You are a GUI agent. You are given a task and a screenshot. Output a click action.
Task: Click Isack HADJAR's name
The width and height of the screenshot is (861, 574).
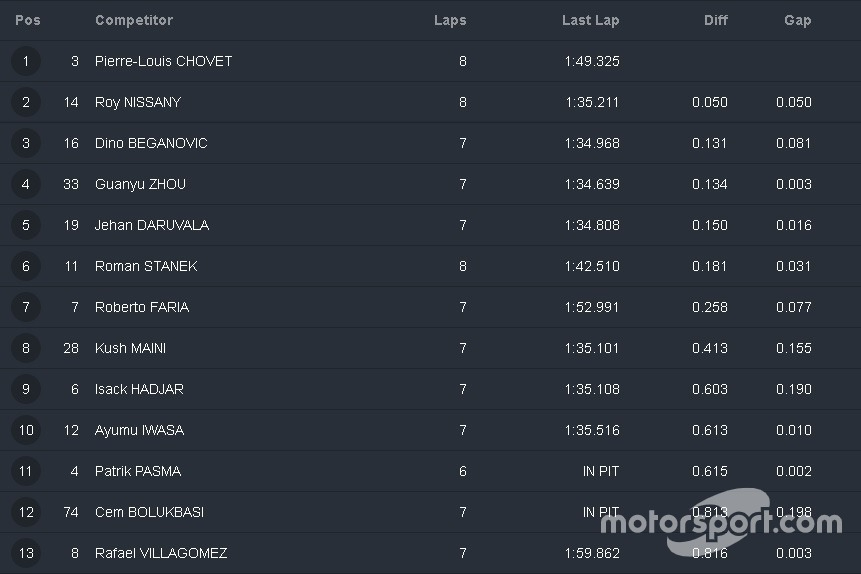pyautogui.click(x=139, y=389)
